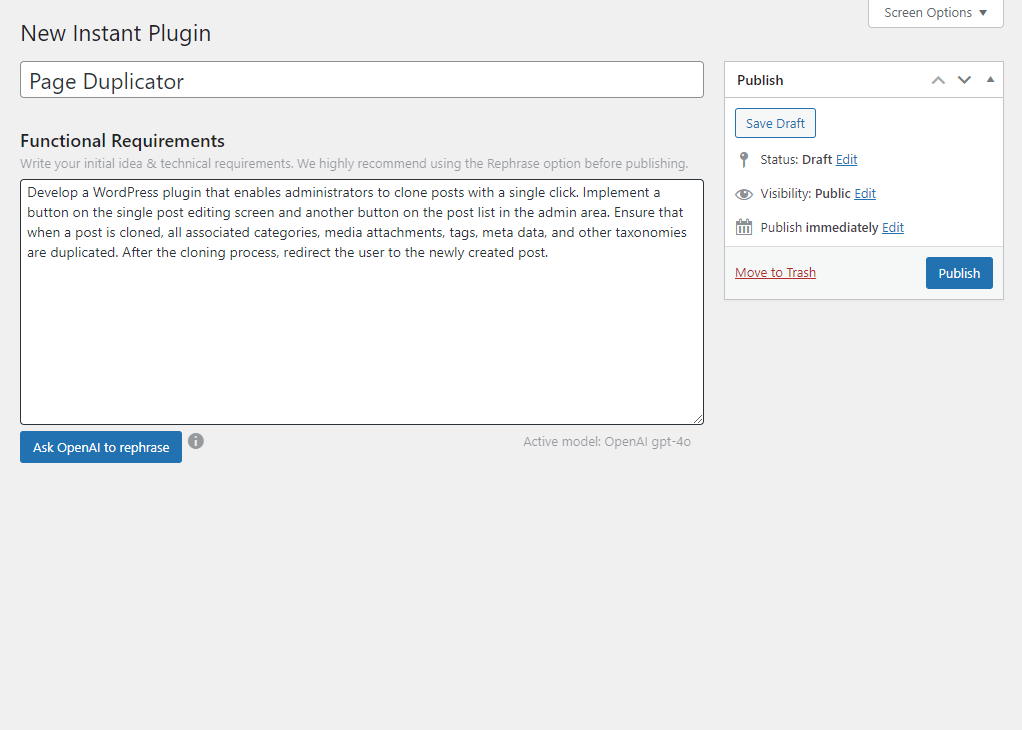Move the plugin to Trash
The width and height of the screenshot is (1022, 730).
[x=775, y=272]
